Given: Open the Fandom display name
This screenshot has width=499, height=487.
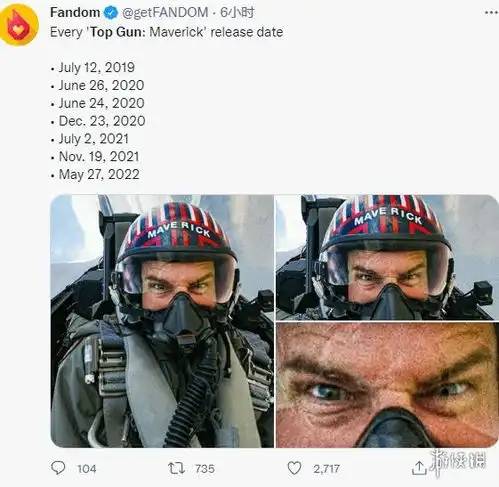Looking at the screenshot, I should click(x=75, y=12).
